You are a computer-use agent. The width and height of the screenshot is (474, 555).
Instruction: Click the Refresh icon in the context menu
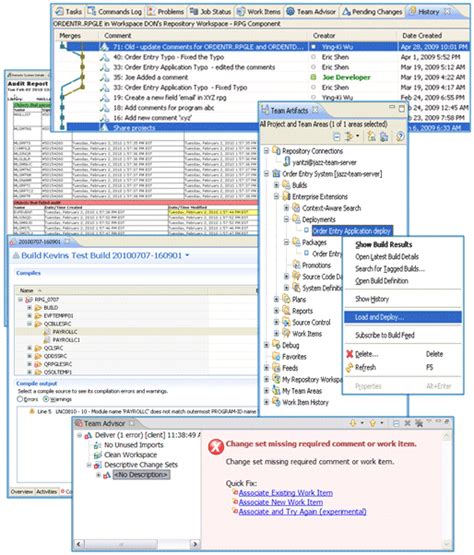349,367
